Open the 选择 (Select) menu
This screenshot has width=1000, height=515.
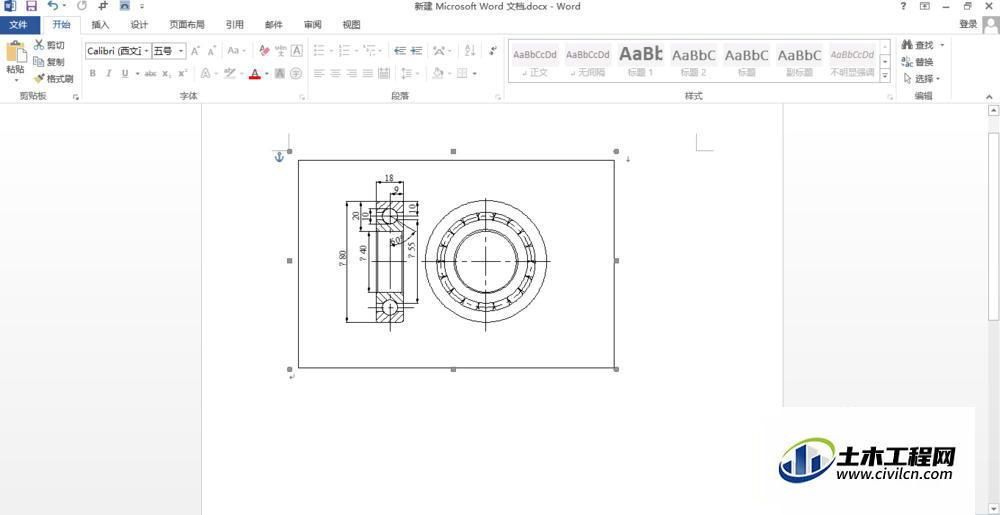[x=921, y=79]
